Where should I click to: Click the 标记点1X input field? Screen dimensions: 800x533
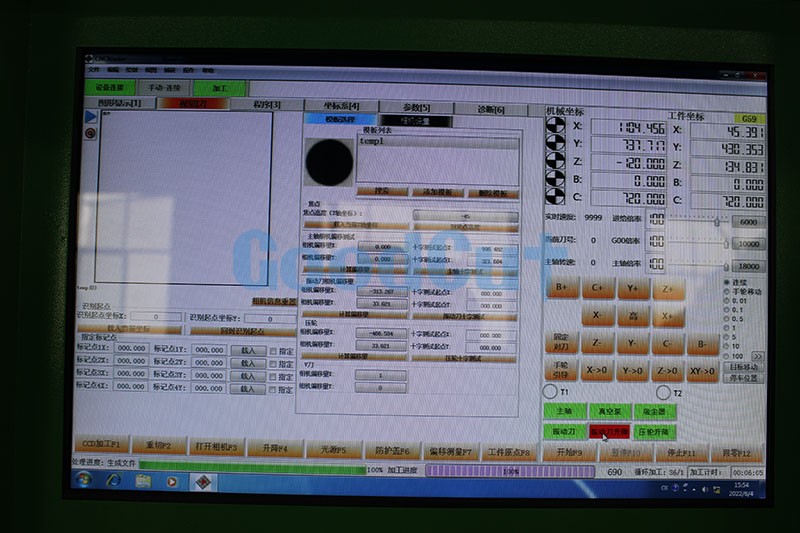click(131, 348)
